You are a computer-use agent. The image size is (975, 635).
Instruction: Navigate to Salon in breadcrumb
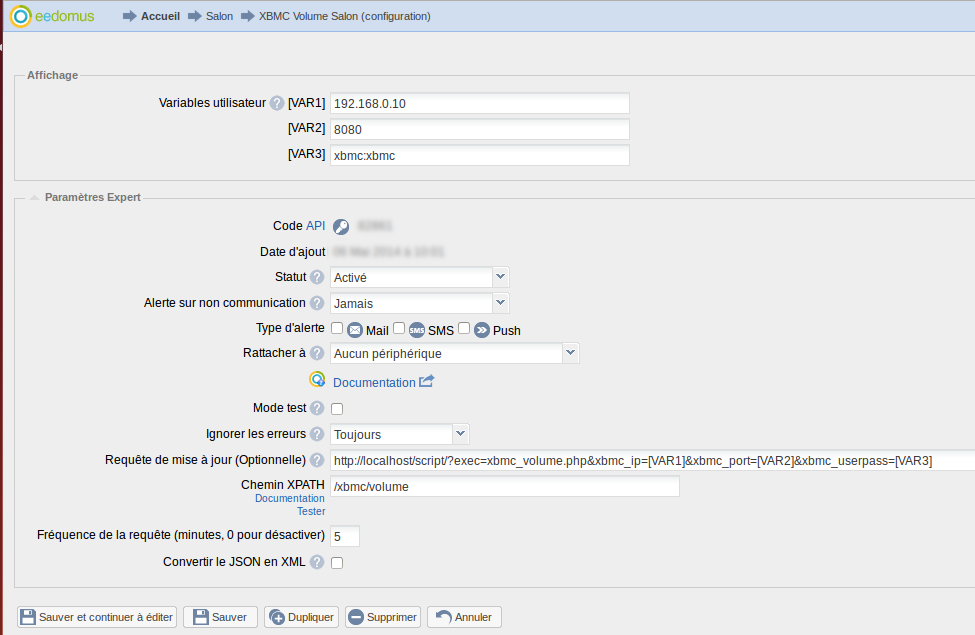pos(219,17)
